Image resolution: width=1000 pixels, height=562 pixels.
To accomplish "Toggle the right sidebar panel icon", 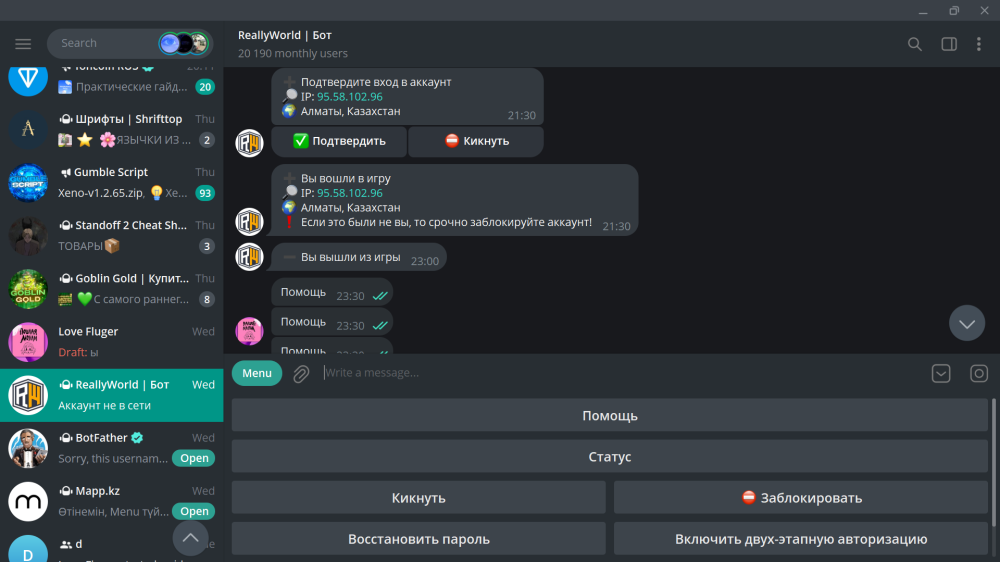I will point(949,44).
